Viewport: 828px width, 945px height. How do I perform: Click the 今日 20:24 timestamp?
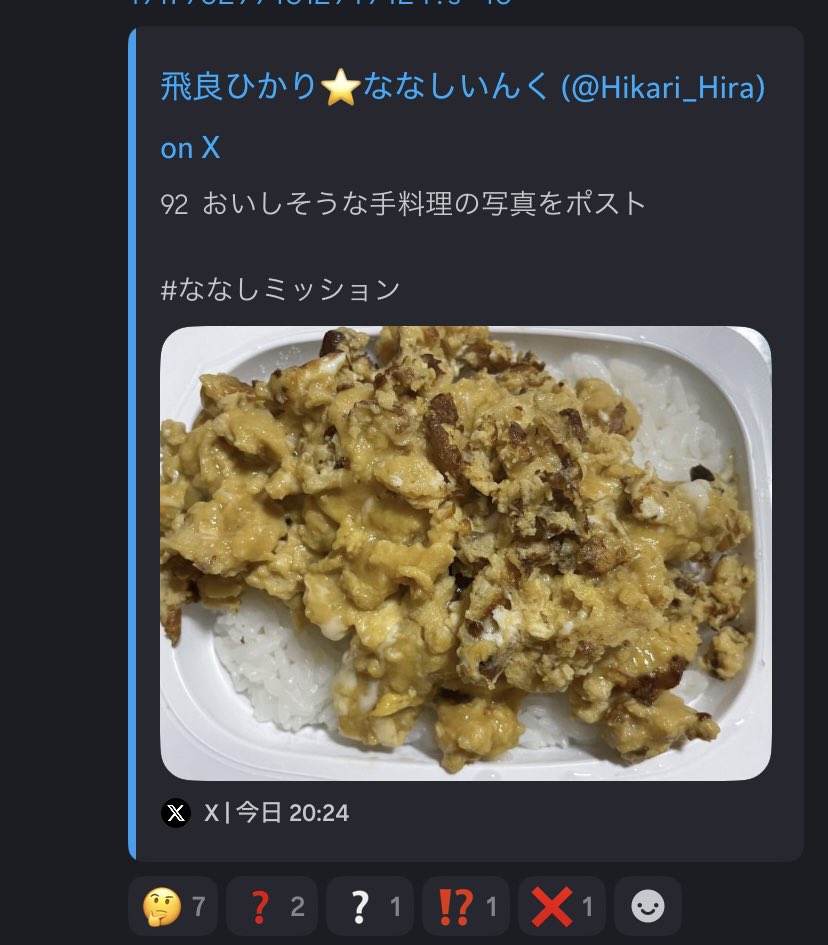pyautogui.click(x=292, y=812)
